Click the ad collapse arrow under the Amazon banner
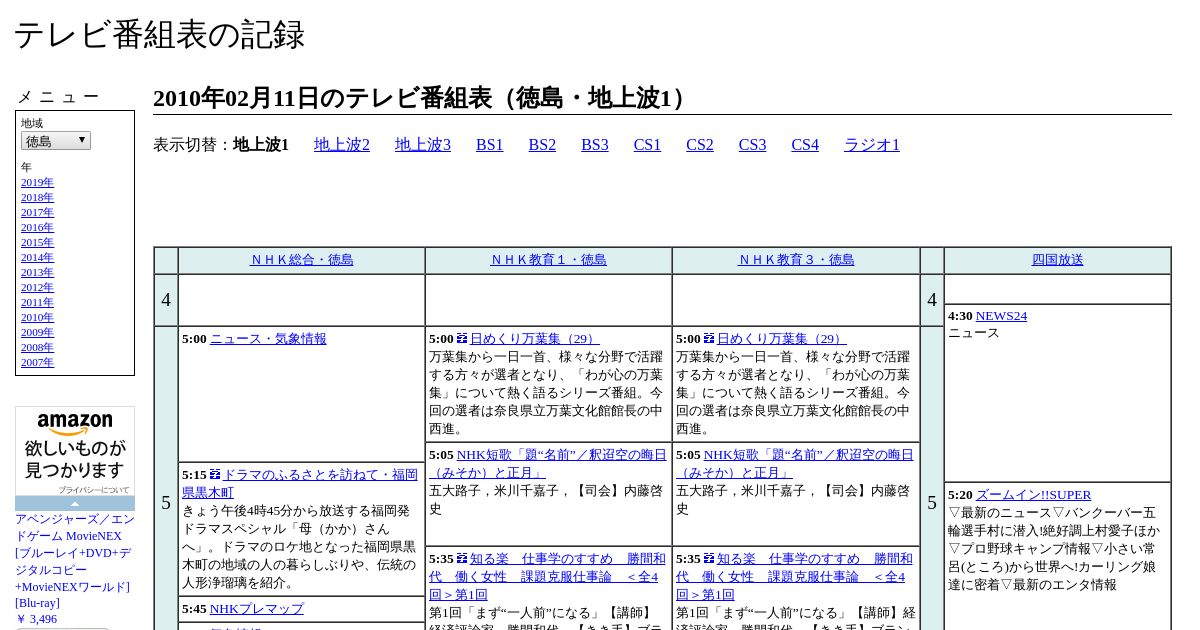 (75, 504)
